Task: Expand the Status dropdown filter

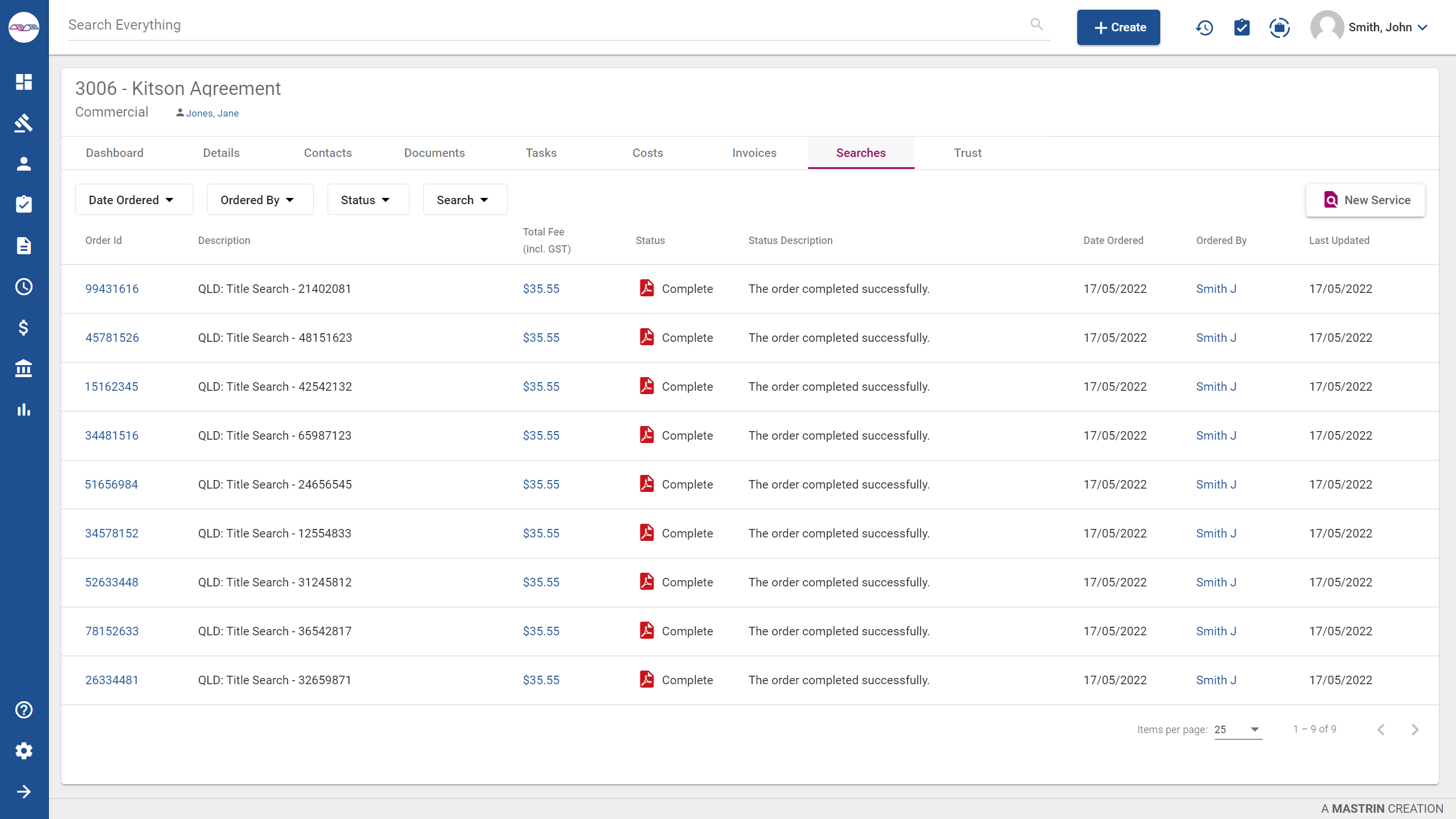Action: (364, 199)
